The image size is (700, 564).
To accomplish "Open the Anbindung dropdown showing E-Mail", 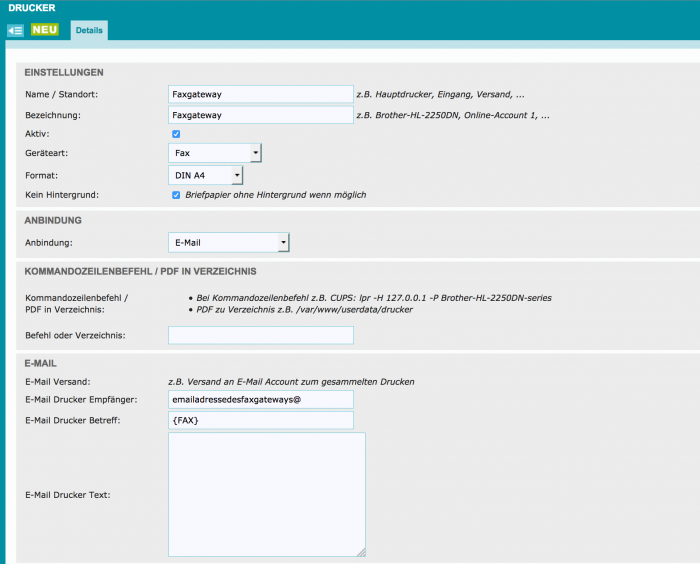I will (x=229, y=242).
